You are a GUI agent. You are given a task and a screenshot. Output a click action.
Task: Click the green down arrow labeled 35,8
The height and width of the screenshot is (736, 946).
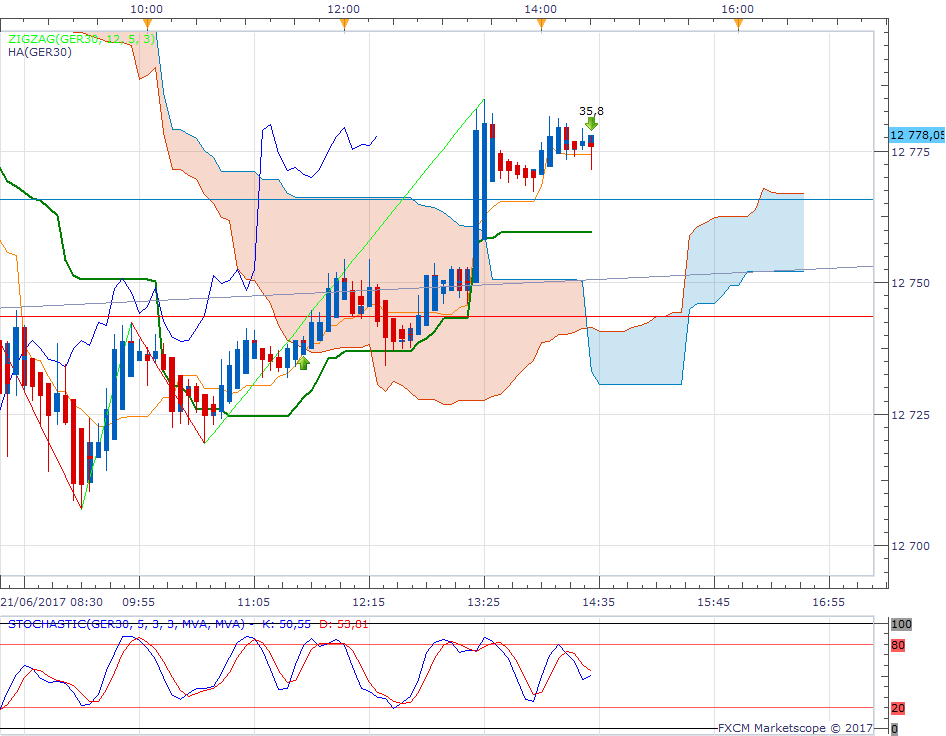[591, 124]
